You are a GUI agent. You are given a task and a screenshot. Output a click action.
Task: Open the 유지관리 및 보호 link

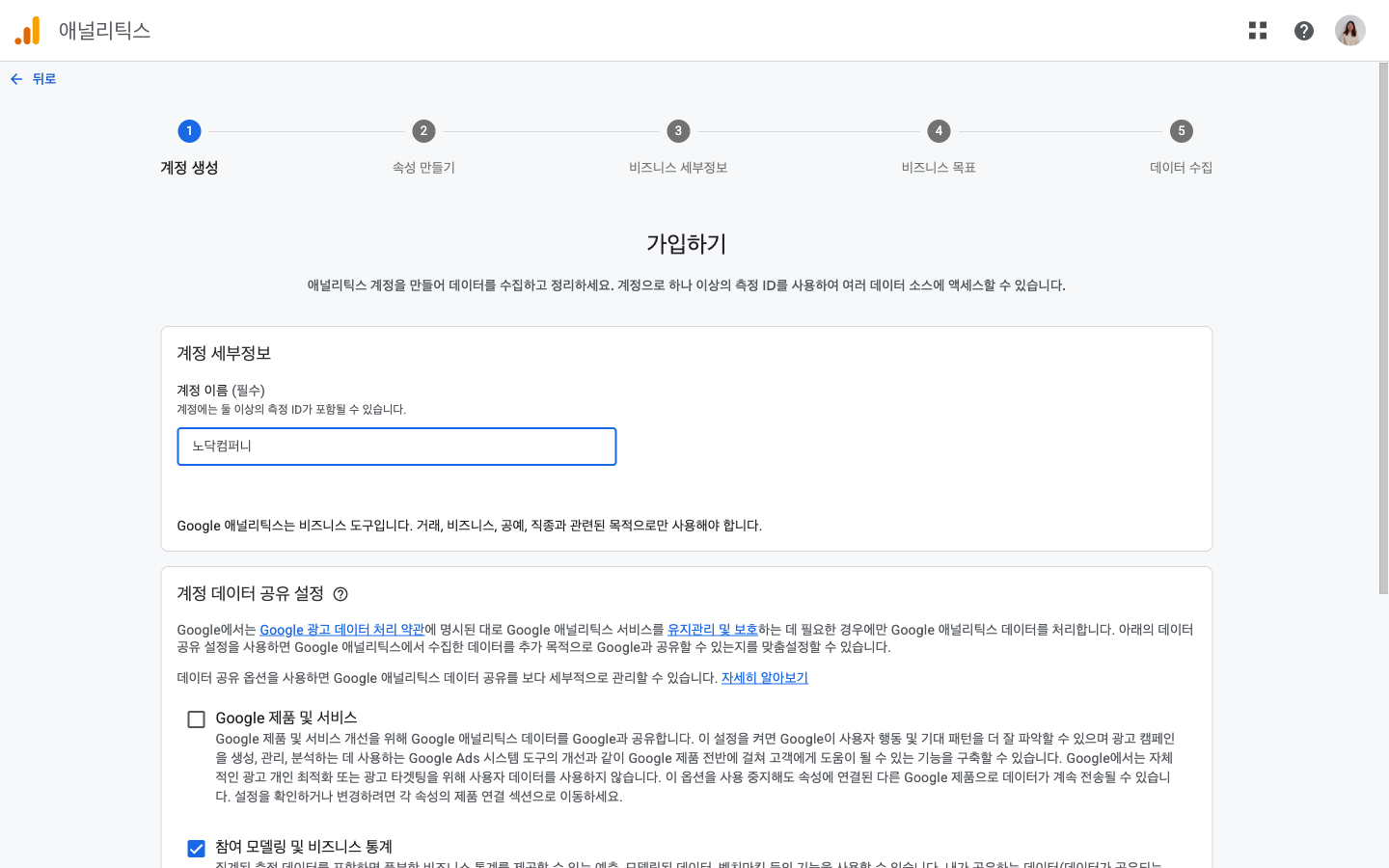pos(713,630)
